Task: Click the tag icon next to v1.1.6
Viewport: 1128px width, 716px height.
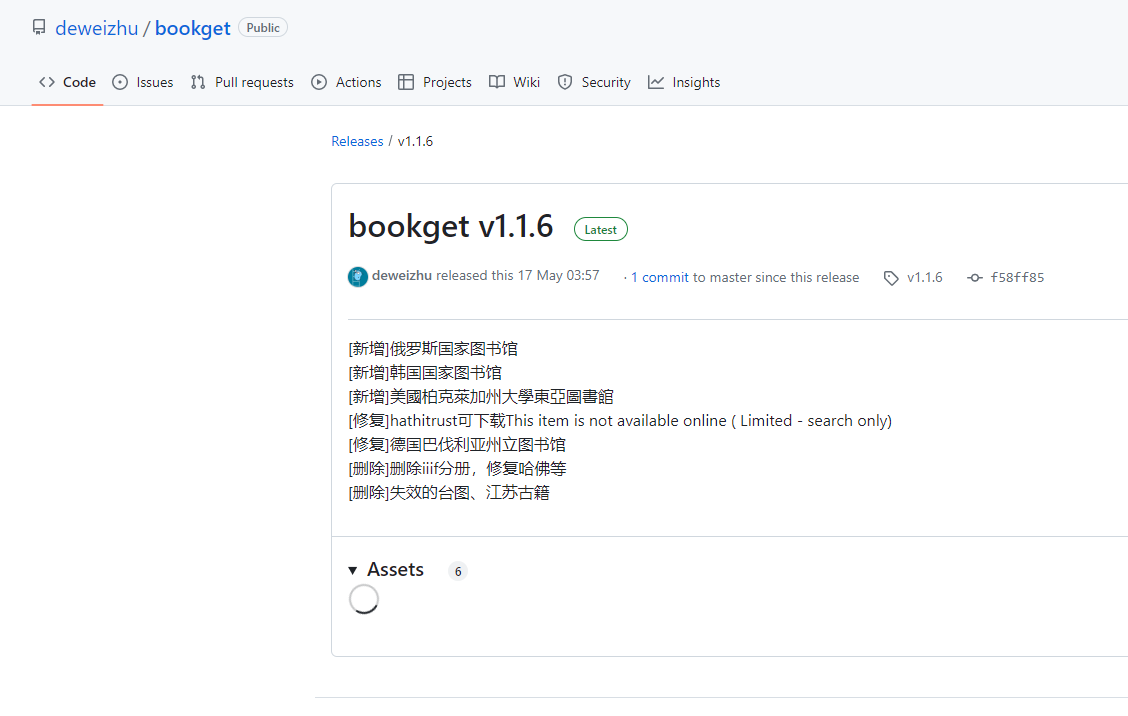Action: pos(891,278)
